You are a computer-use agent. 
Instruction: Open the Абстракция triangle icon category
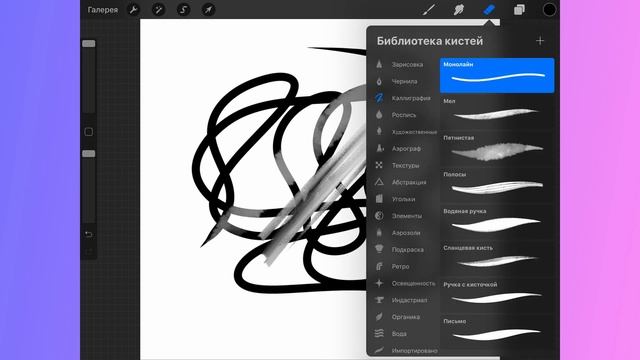coord(379,182)
